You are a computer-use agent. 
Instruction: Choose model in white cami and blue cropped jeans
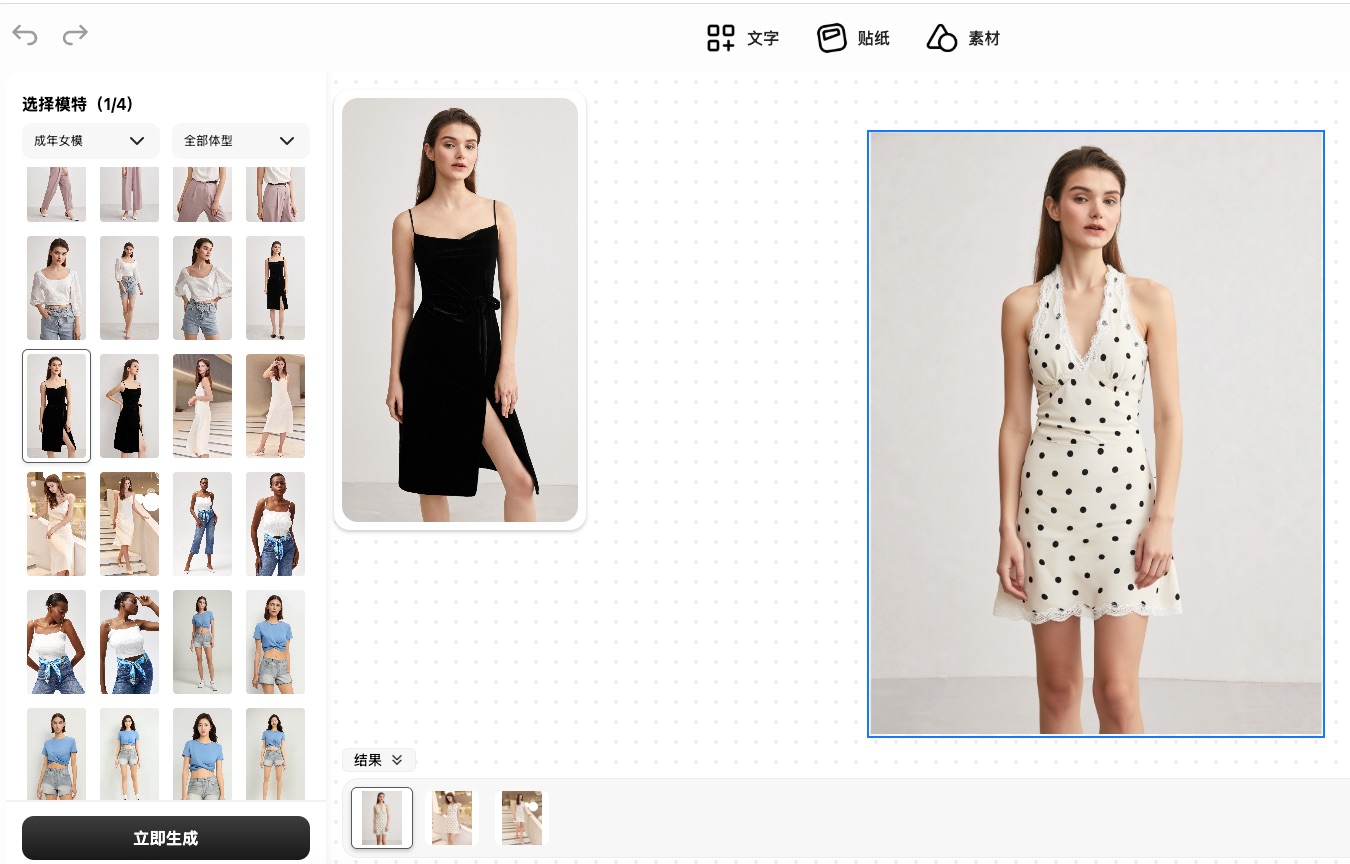pyautogui.click(x=202, y=524)
